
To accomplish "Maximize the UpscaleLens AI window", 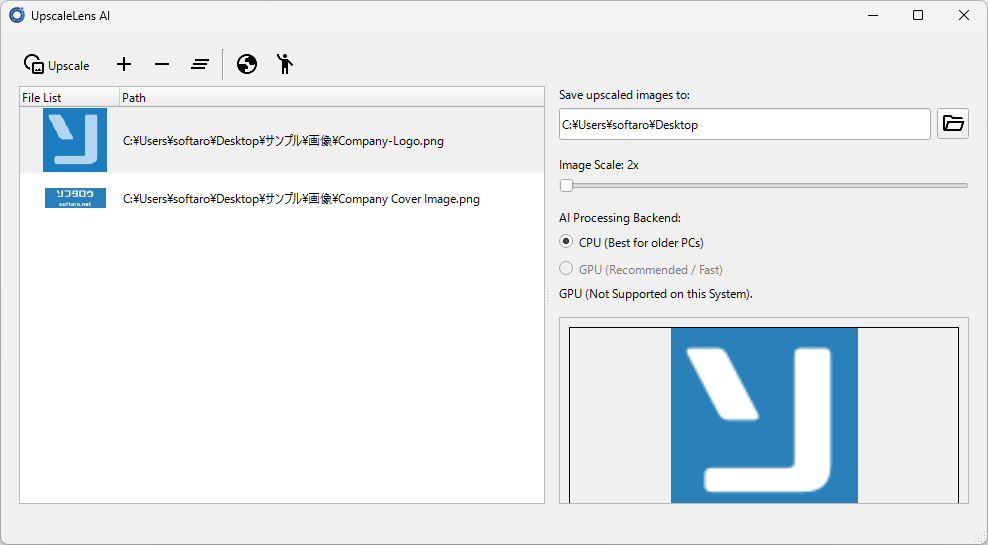I will click(917, 15).
